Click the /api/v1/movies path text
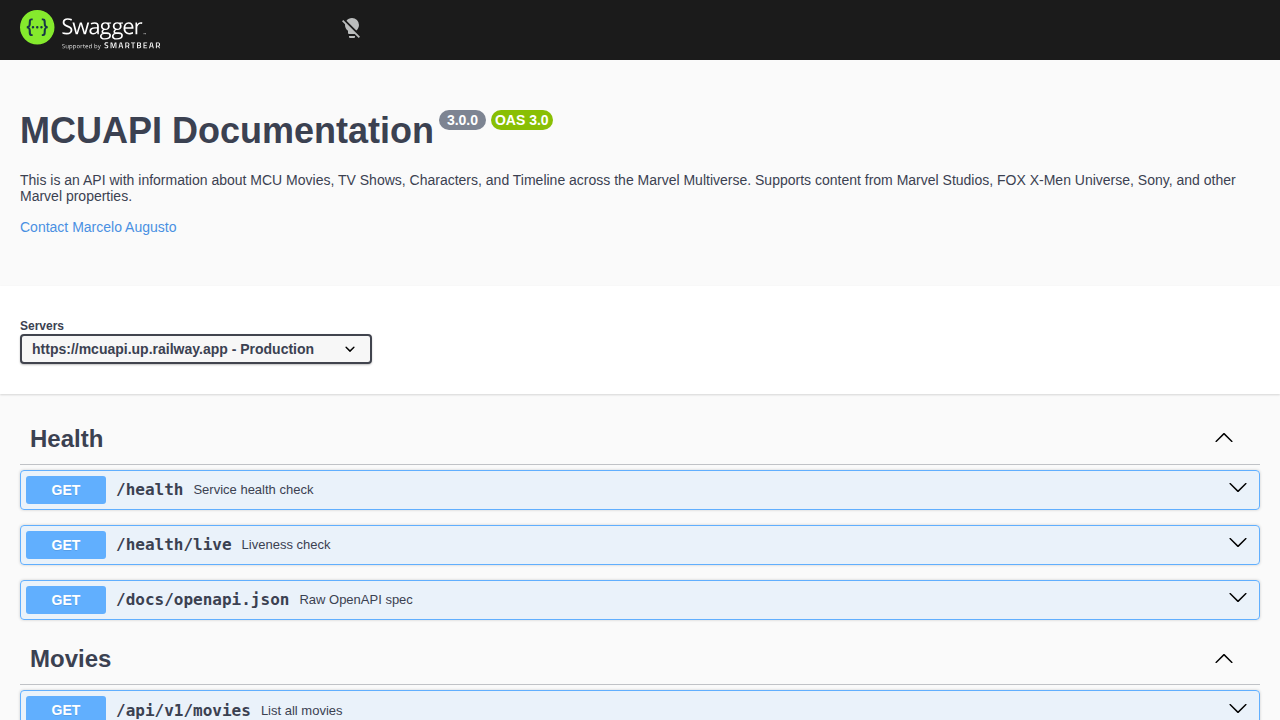1280x720 pixels. point(184,710)
